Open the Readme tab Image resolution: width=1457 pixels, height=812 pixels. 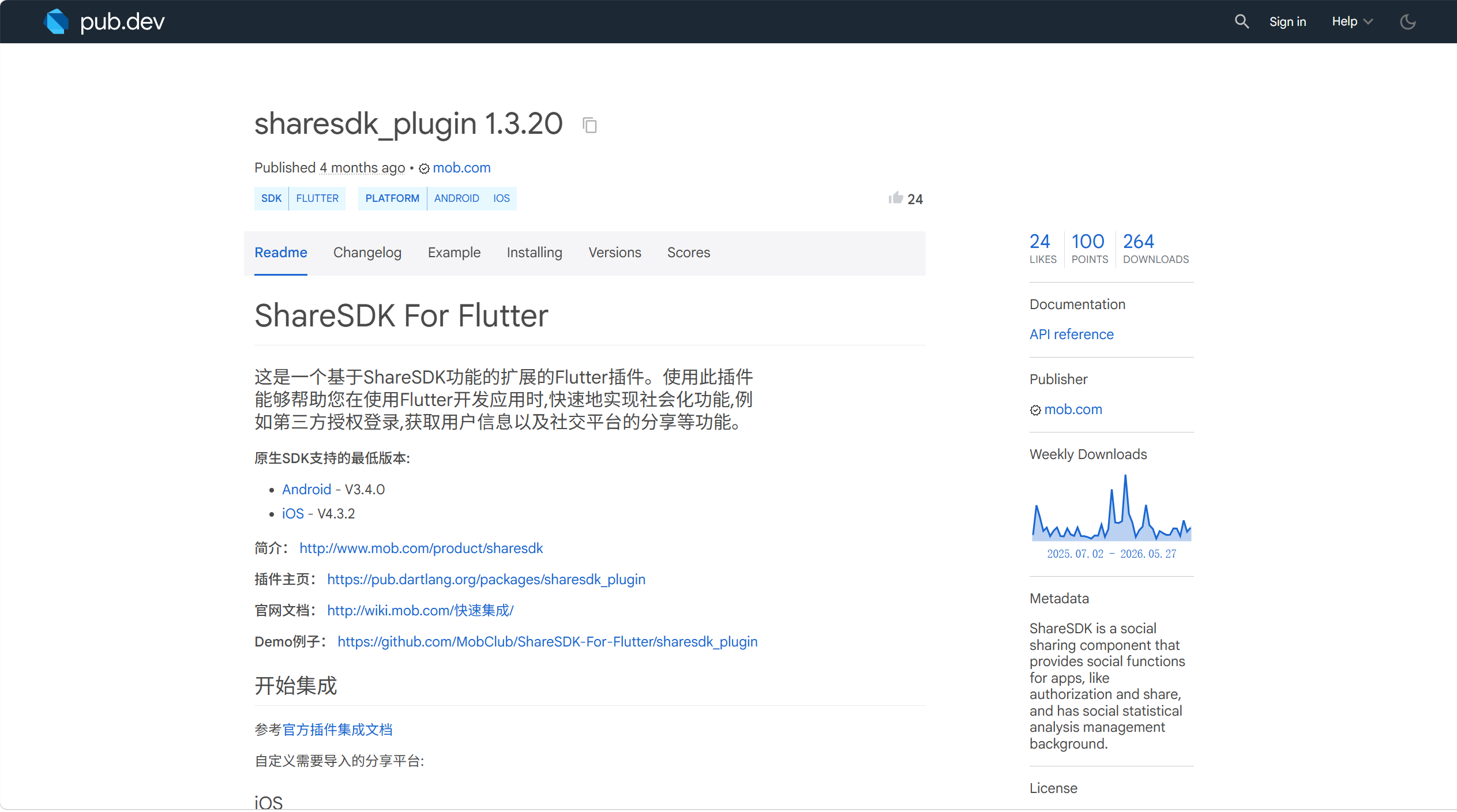click(281, 253)
